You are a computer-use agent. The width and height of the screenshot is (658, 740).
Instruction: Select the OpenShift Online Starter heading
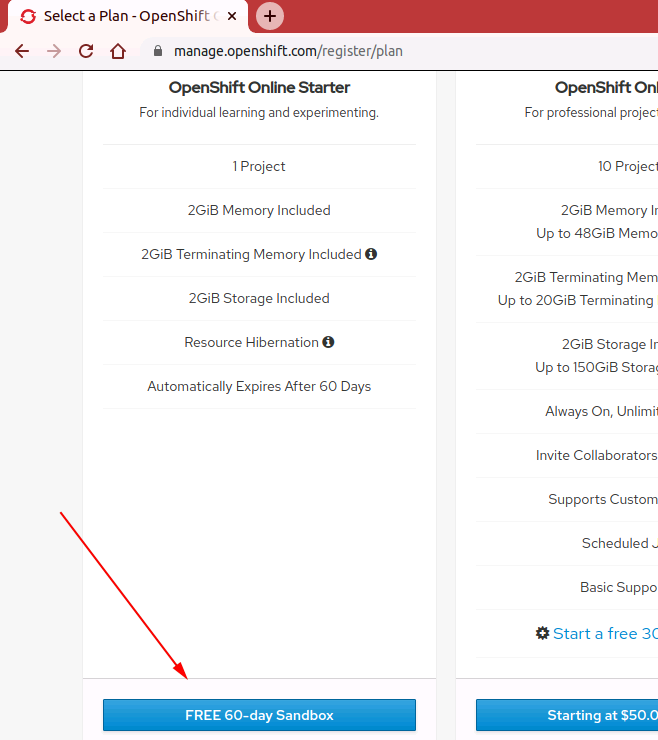pyautogui.click(x=259, y=87)
